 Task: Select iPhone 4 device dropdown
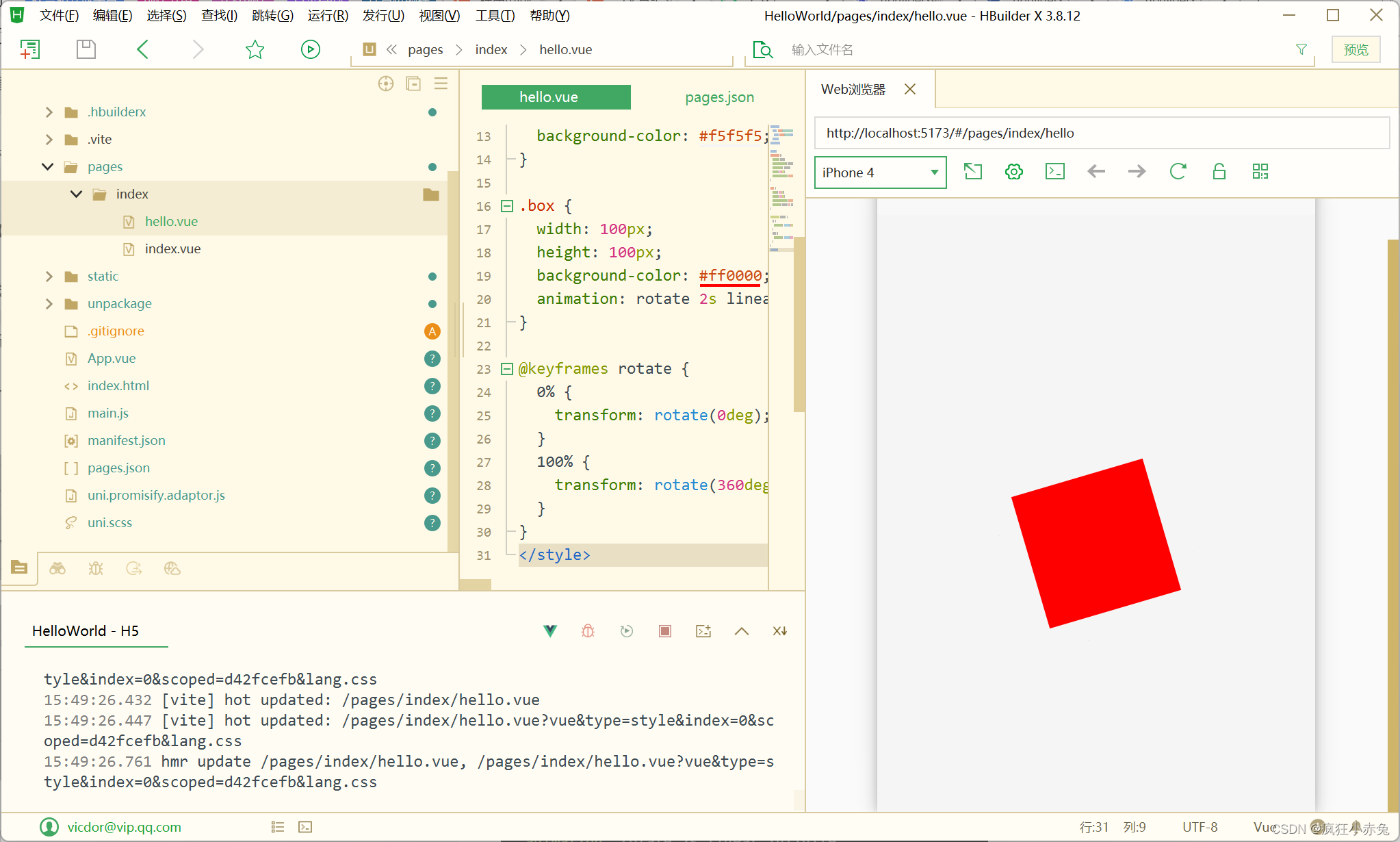click(x=878, y=172)
